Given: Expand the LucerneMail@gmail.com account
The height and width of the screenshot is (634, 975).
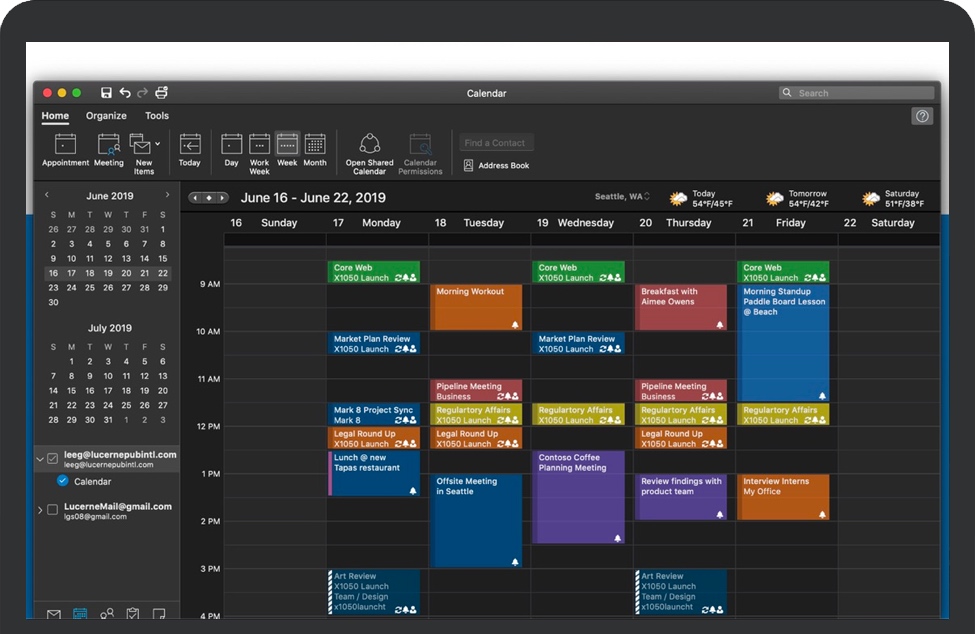Looking at the screenshot, I should coord(40,511).
